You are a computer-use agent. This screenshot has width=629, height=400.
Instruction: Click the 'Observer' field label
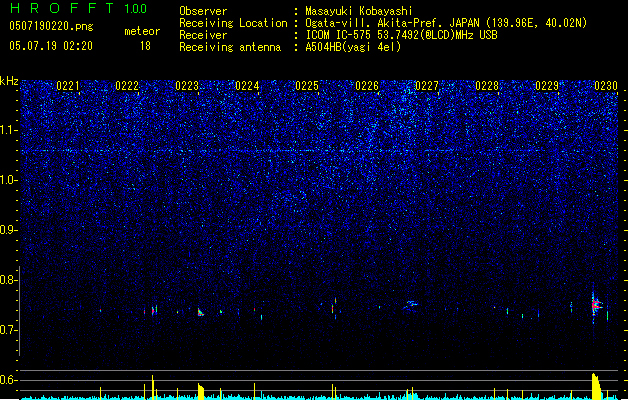203,11
